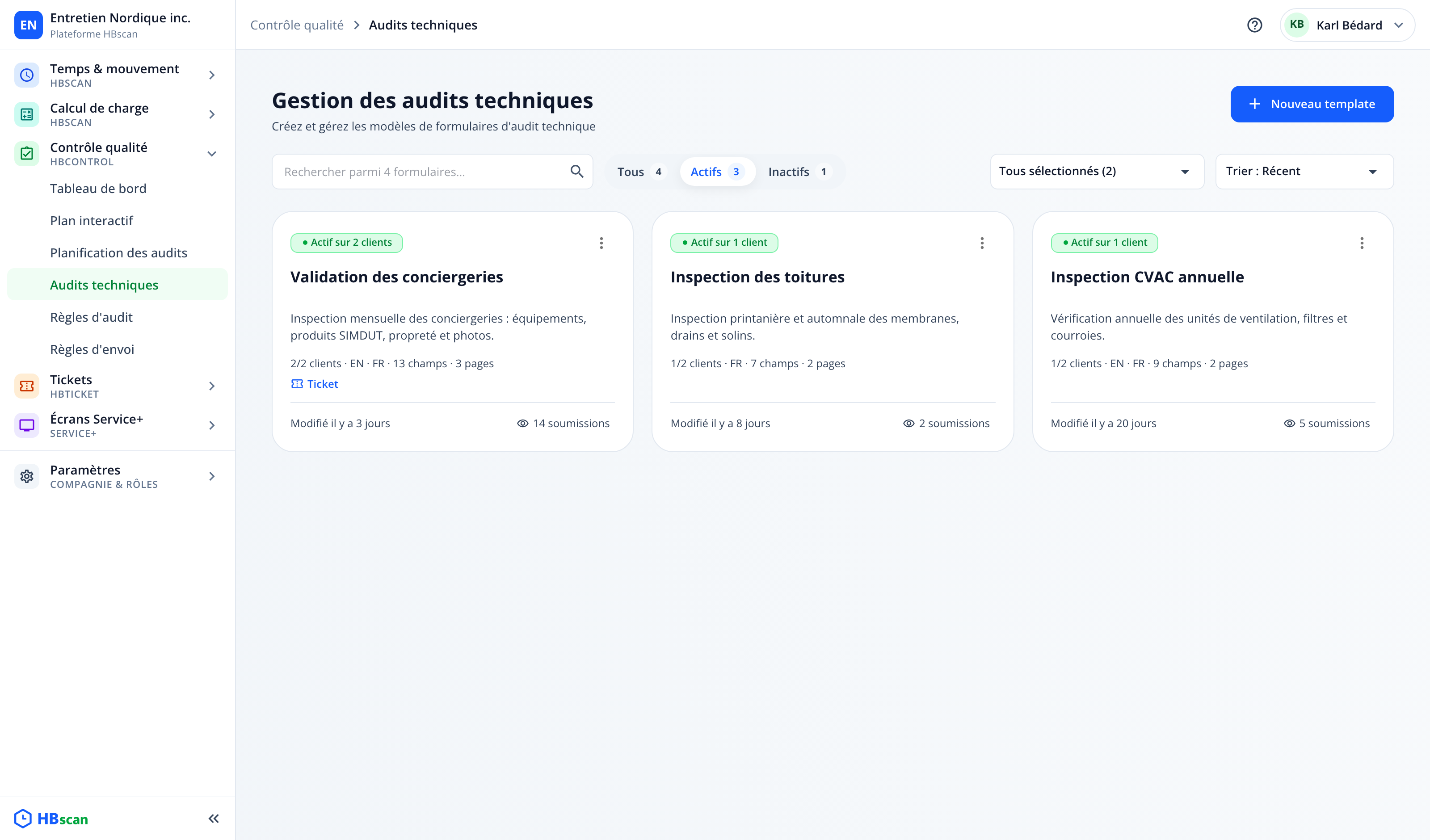
Task: Open the Karl Bédard user menu
Action: 1347,25
